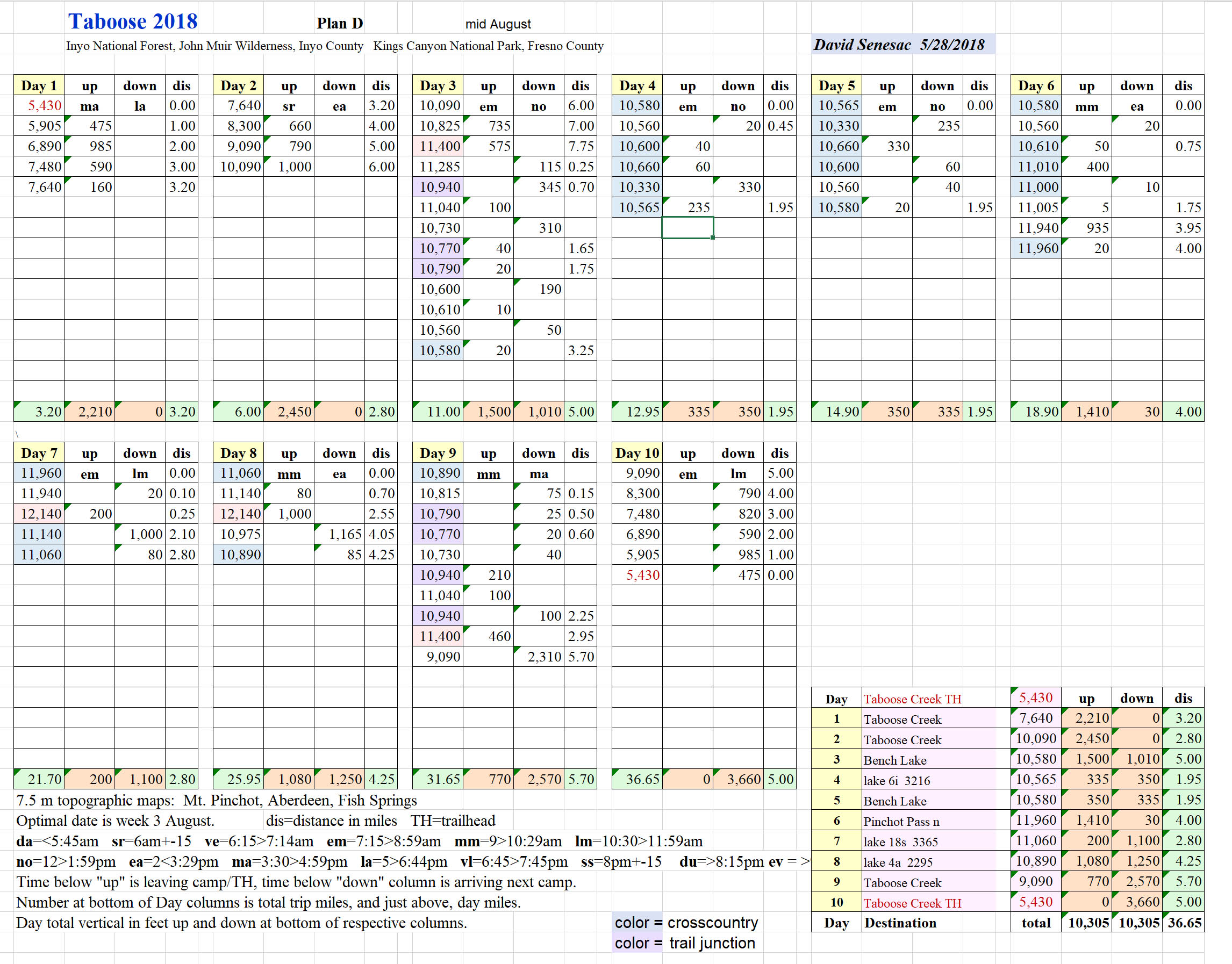
Task: Click the "Day 6" header cell
Action: 1035,85
